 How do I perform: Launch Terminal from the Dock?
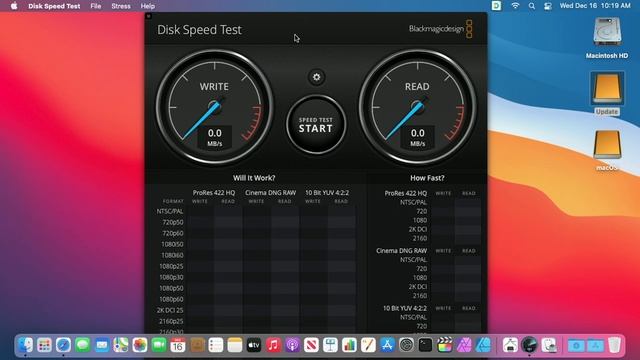pos(425,345)
